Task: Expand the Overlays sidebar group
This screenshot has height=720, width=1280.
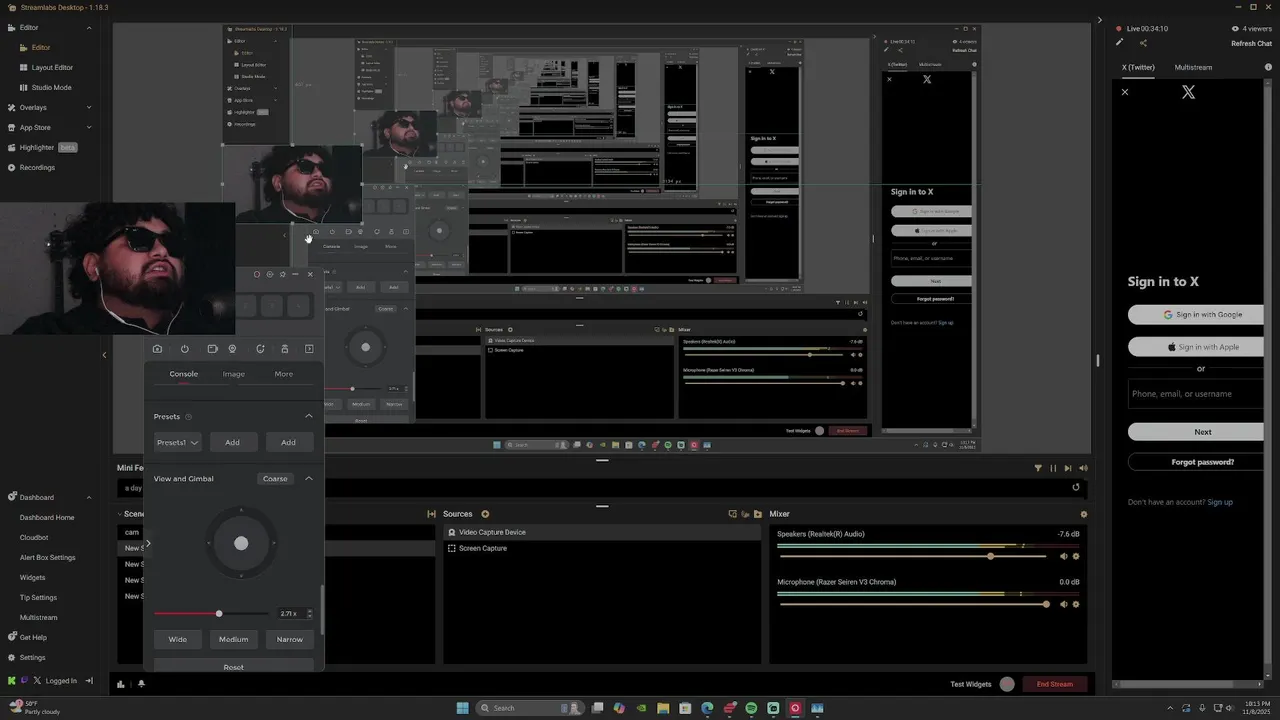Action: 89,107
